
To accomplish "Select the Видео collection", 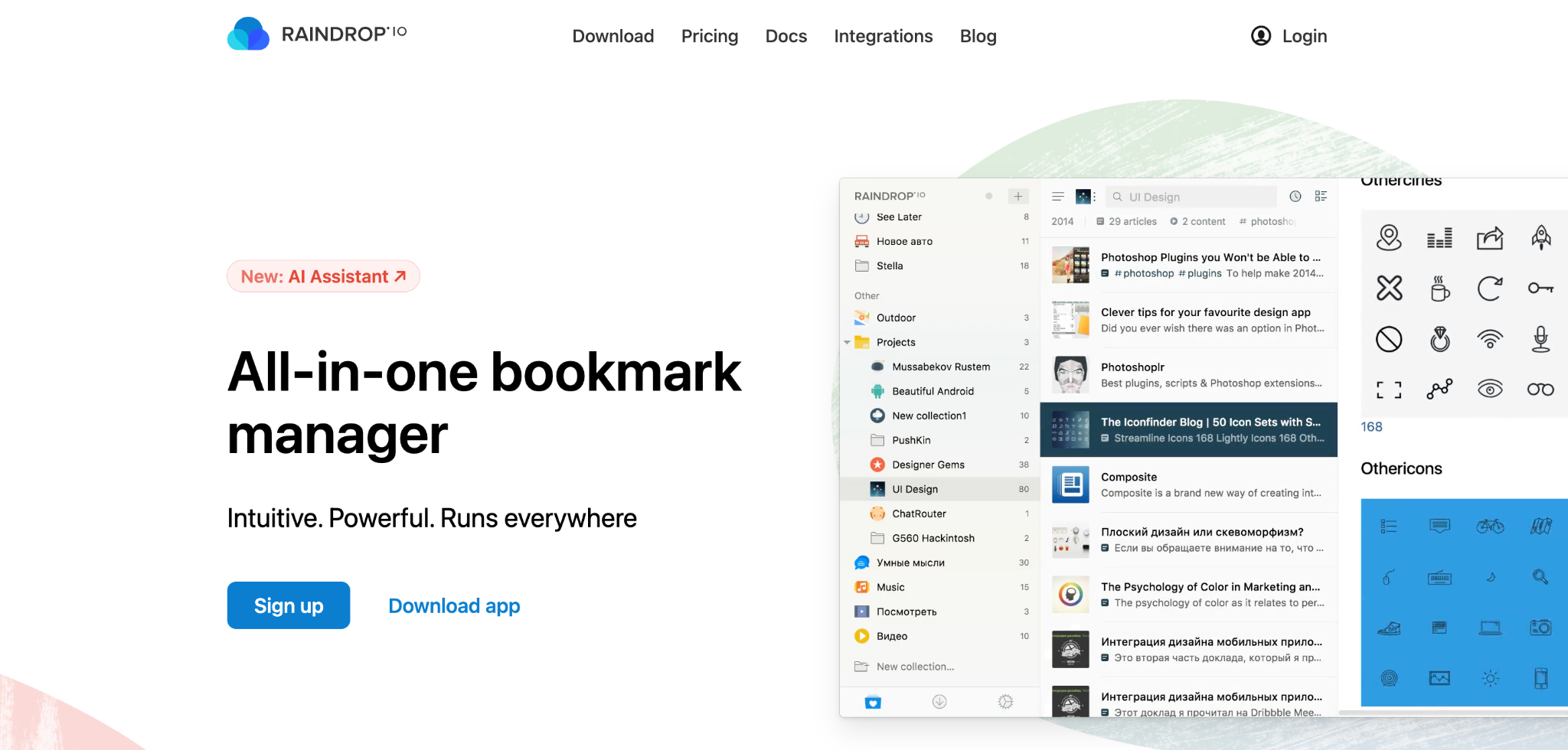I will tap(939, 636).
